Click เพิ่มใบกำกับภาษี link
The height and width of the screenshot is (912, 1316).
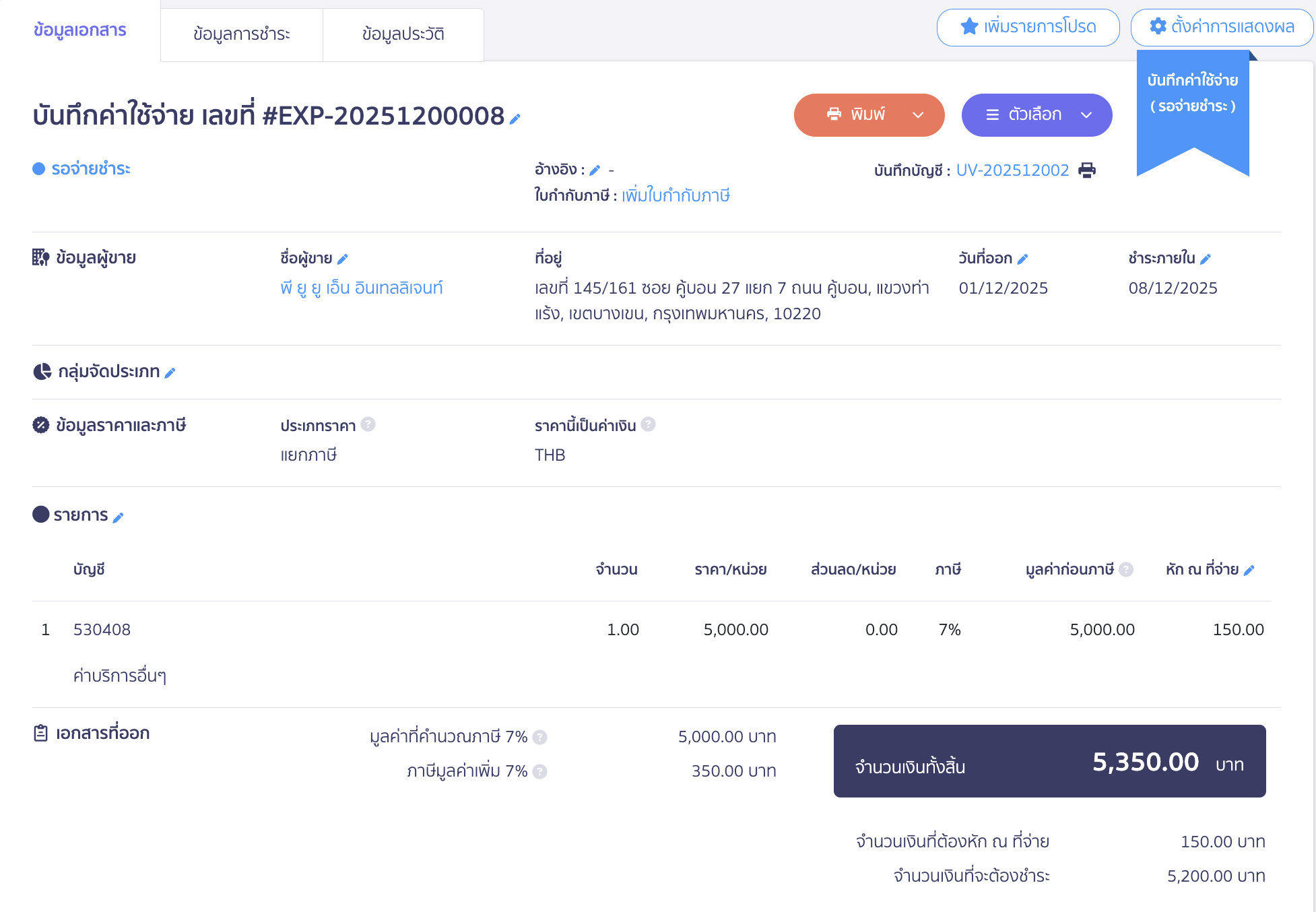(676, 196)
